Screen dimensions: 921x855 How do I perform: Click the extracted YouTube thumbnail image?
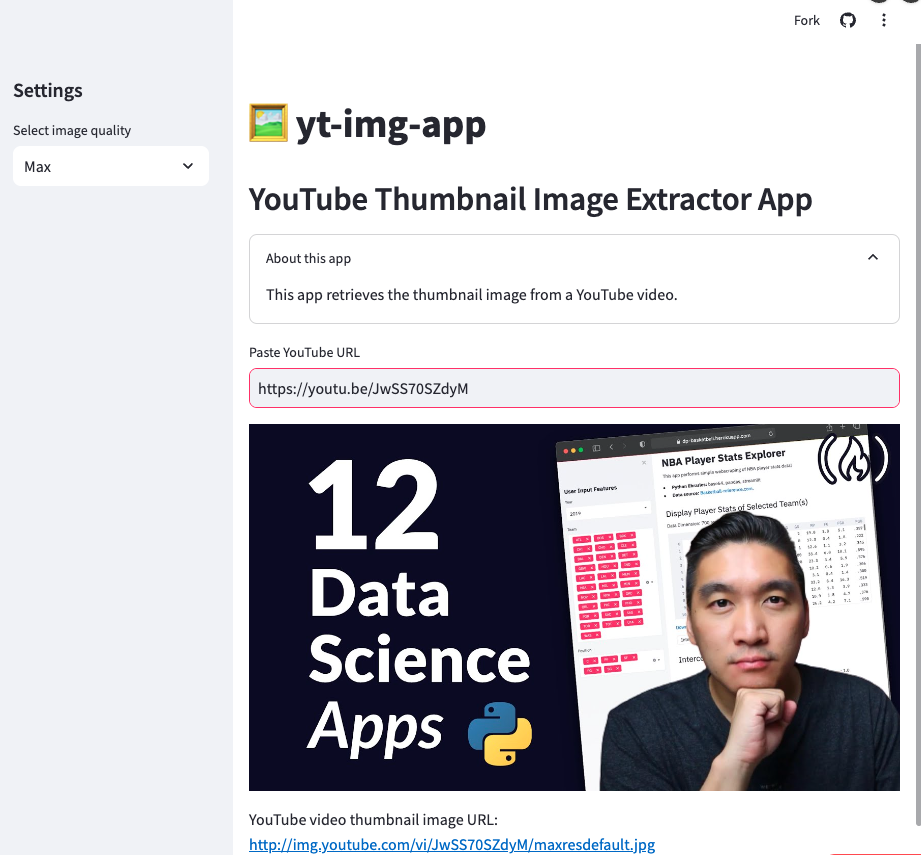pos(574,607)
